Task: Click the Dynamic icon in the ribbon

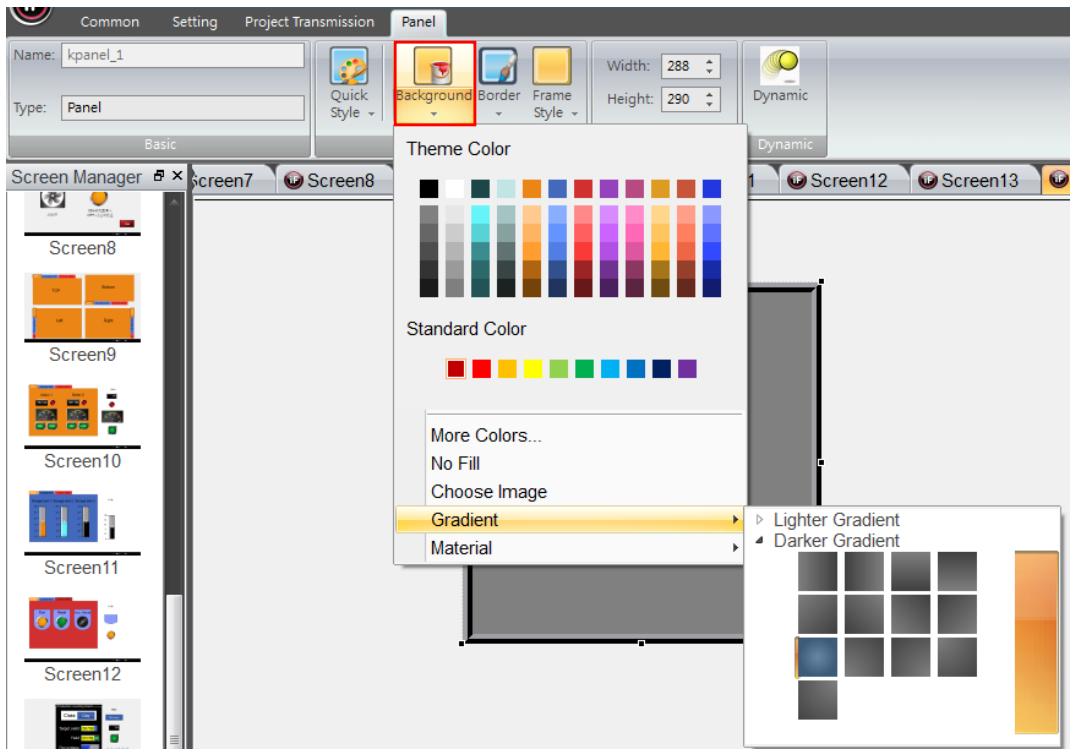Action: [779, 66]
